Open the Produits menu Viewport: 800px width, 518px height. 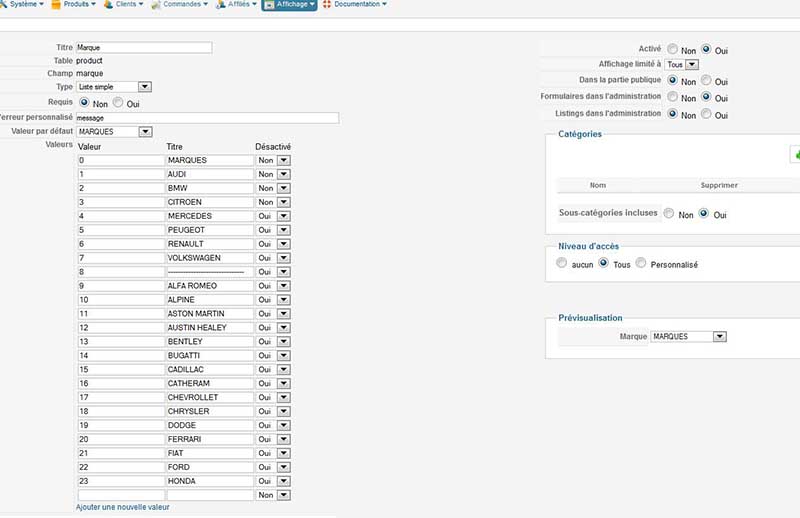[x=74, y=4]
